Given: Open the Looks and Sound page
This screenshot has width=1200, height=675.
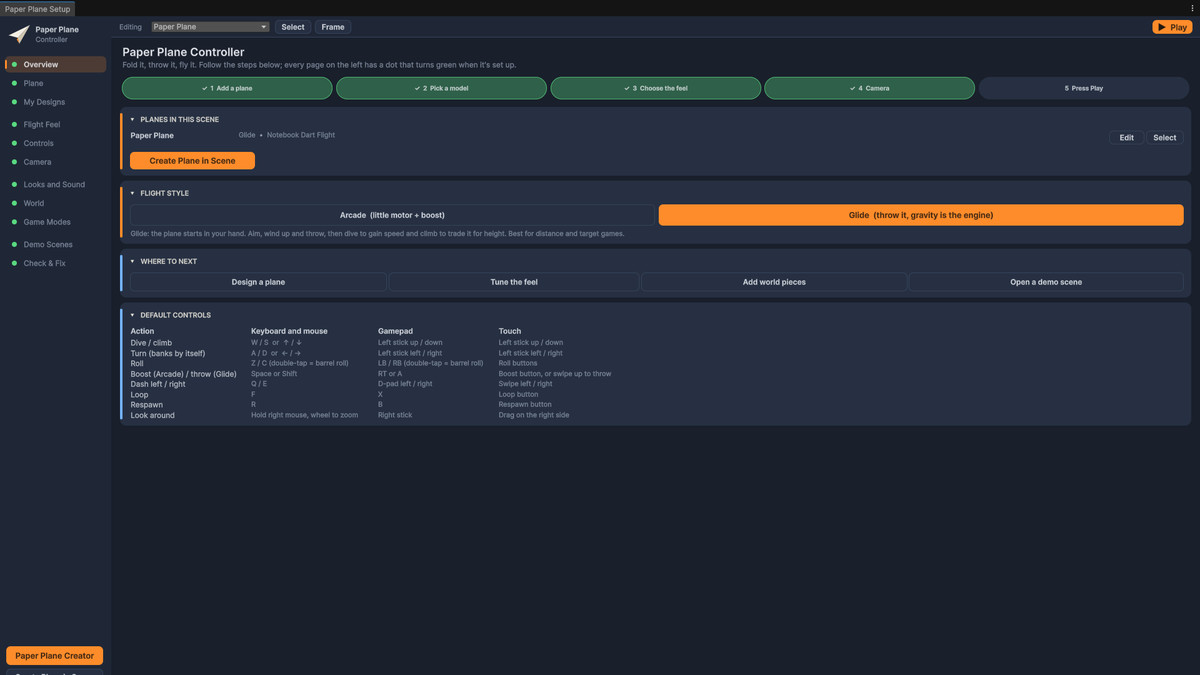Looking at the screenshot, I should pyautogui.click(x=56, y=185).
